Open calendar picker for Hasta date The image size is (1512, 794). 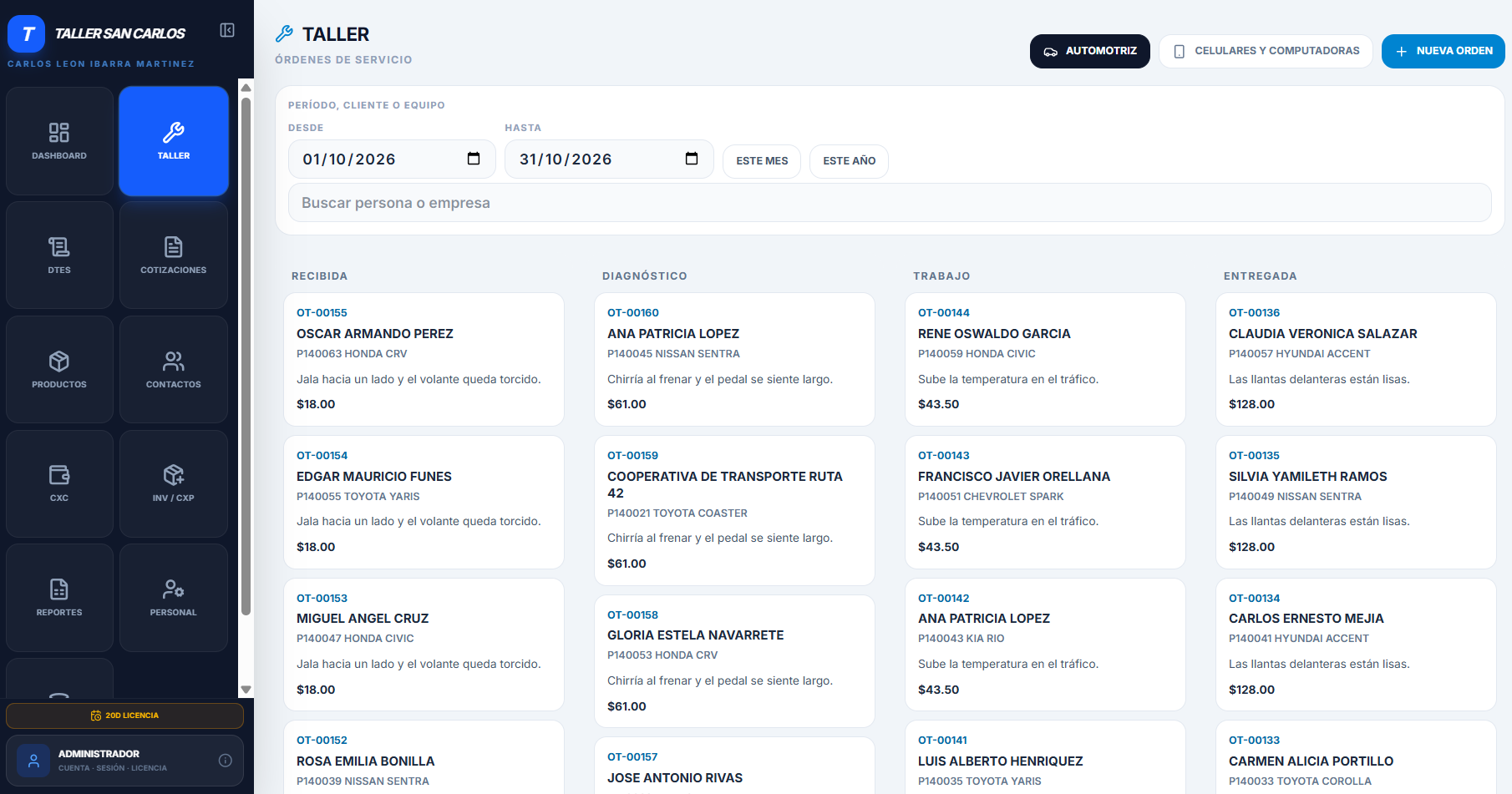tap(692, 159)
